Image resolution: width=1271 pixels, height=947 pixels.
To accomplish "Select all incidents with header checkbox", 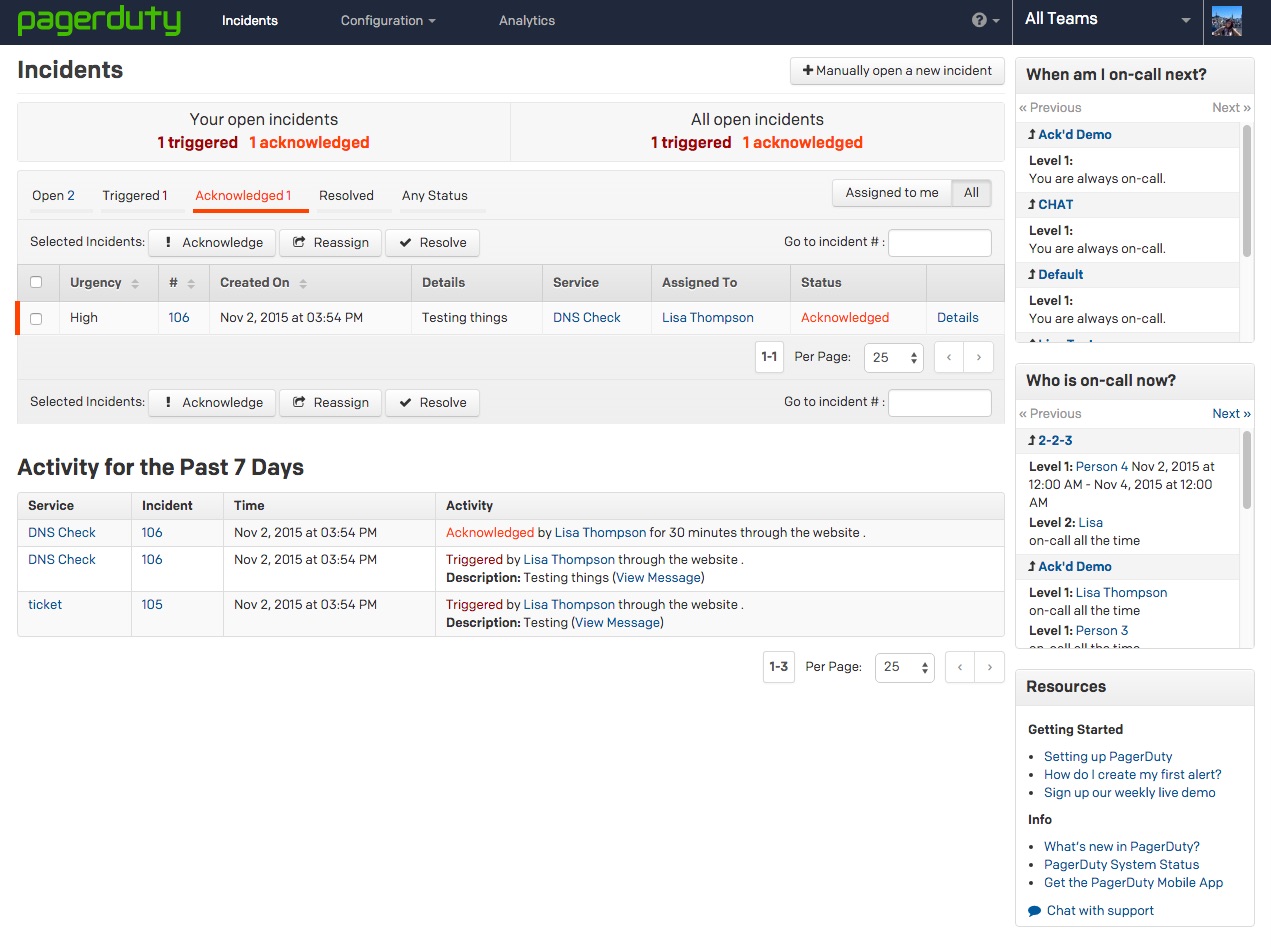I will click(36, 283).
